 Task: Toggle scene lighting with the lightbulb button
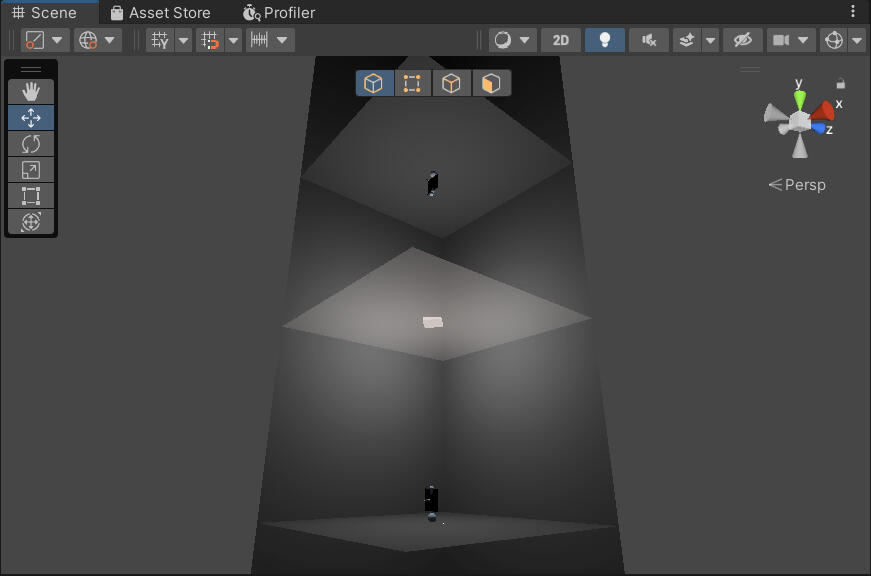(x=604, y=40)
